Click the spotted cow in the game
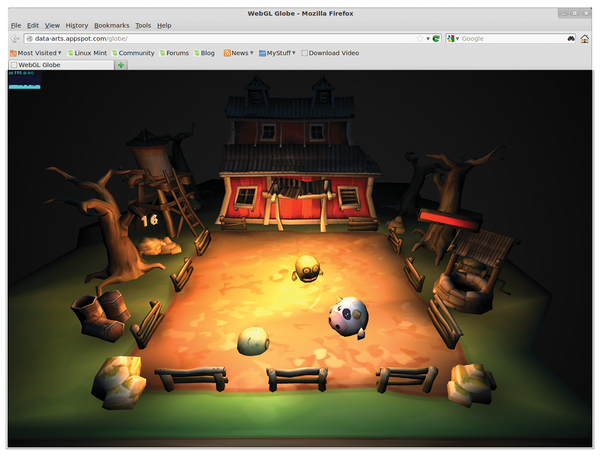The width and height of the screenshot is (600, 455). point(348,319)
